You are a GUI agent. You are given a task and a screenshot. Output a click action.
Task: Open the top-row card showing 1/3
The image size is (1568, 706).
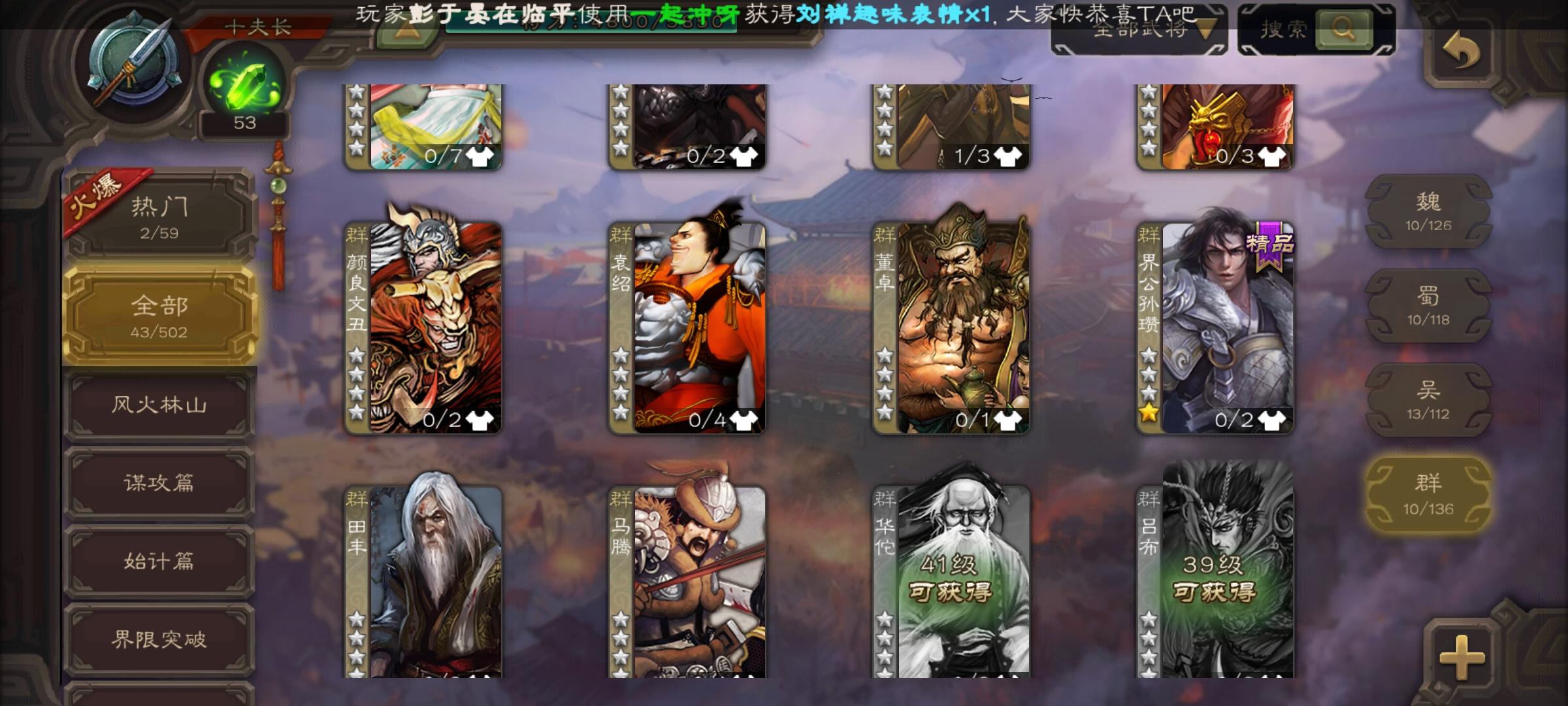point(951,127)
